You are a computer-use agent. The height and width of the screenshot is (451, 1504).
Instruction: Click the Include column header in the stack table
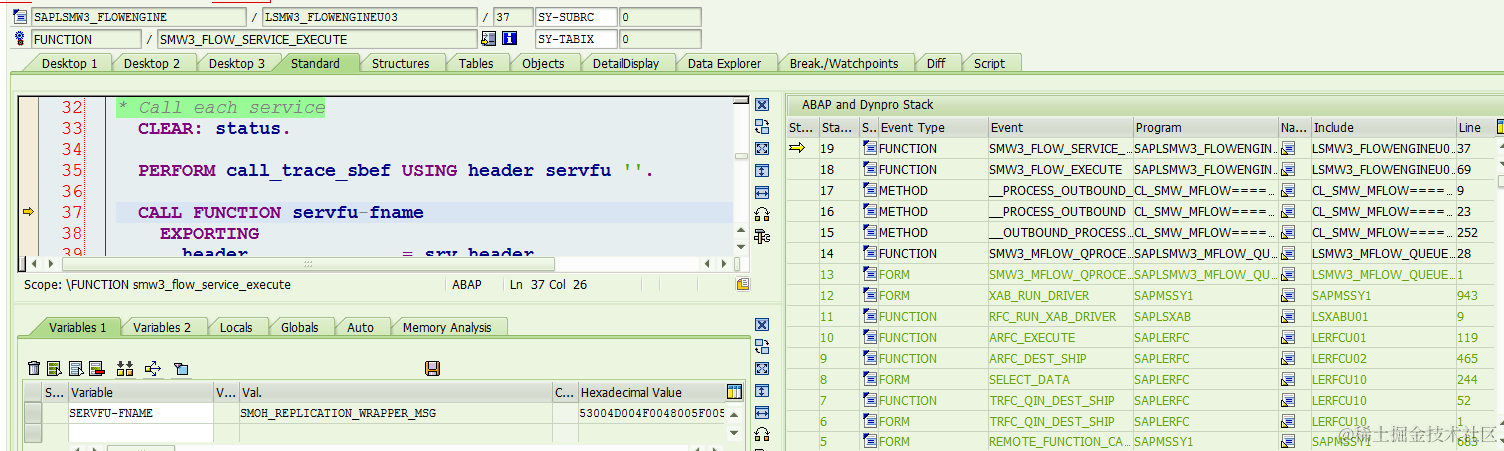click(x=1383, y=127)
